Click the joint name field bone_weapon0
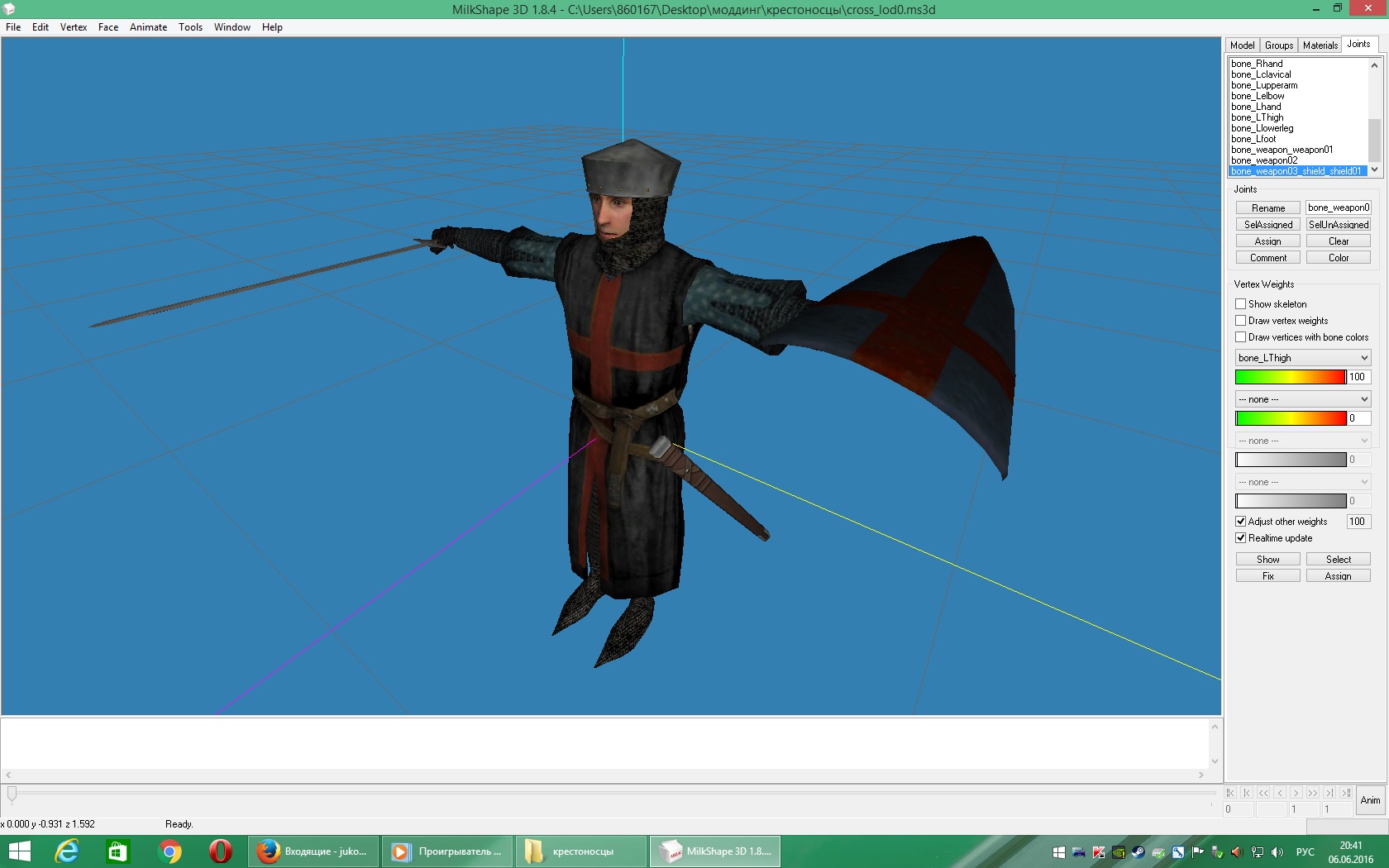The height and width of the screenshot is (868, 1389). 1339,207
